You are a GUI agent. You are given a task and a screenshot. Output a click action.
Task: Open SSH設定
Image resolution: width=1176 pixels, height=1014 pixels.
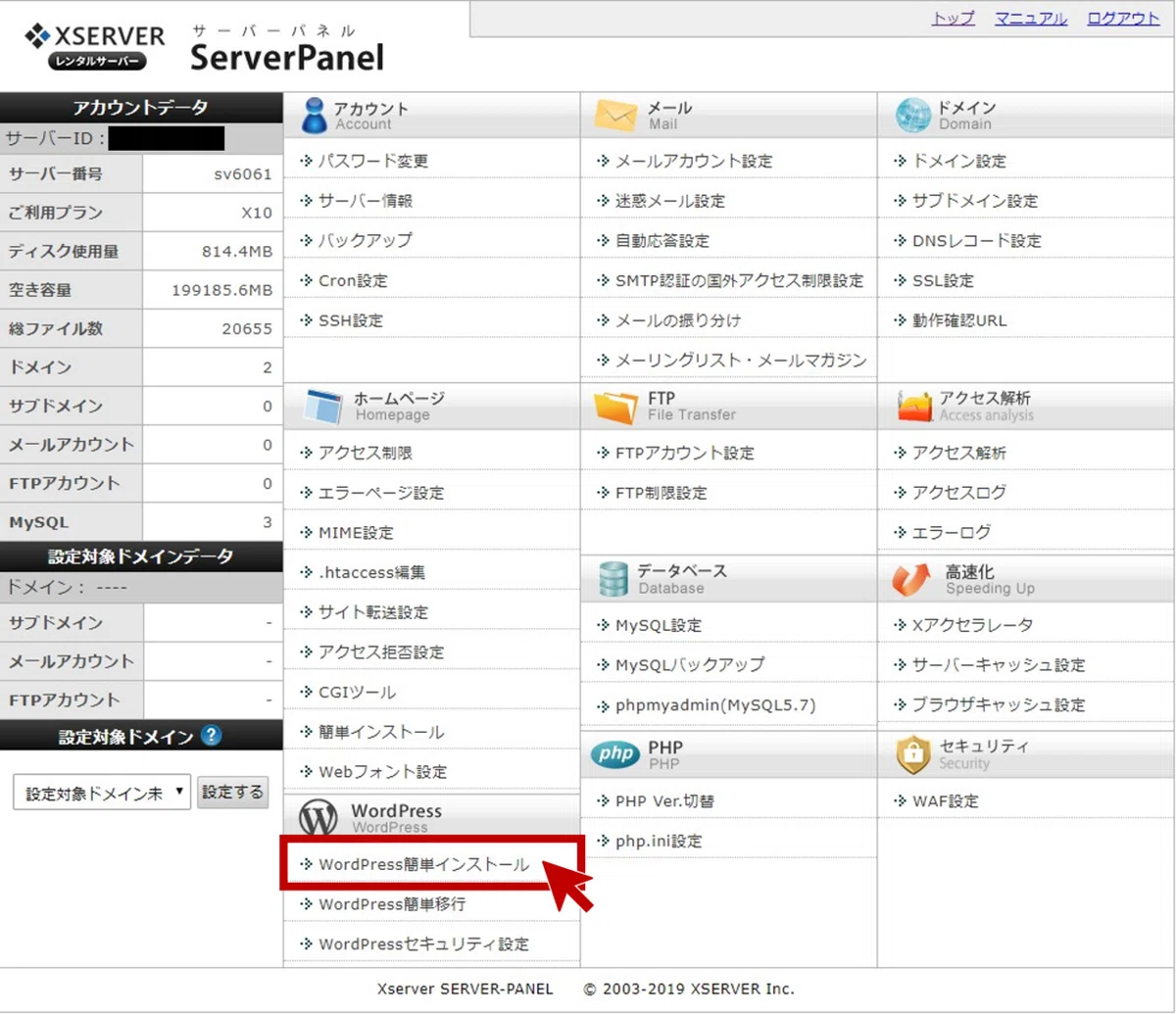point(351,320)
